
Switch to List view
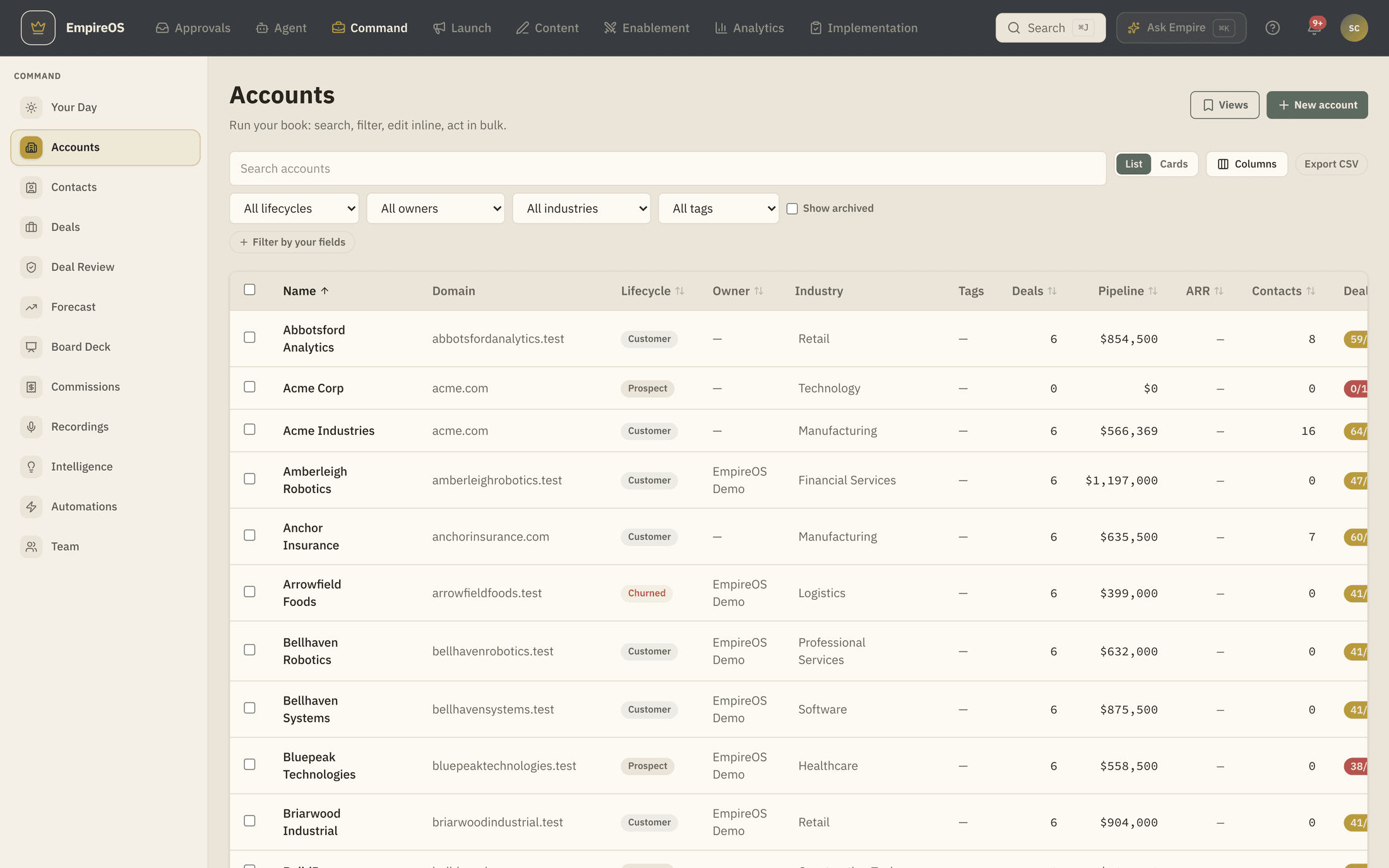point(1133,164)
